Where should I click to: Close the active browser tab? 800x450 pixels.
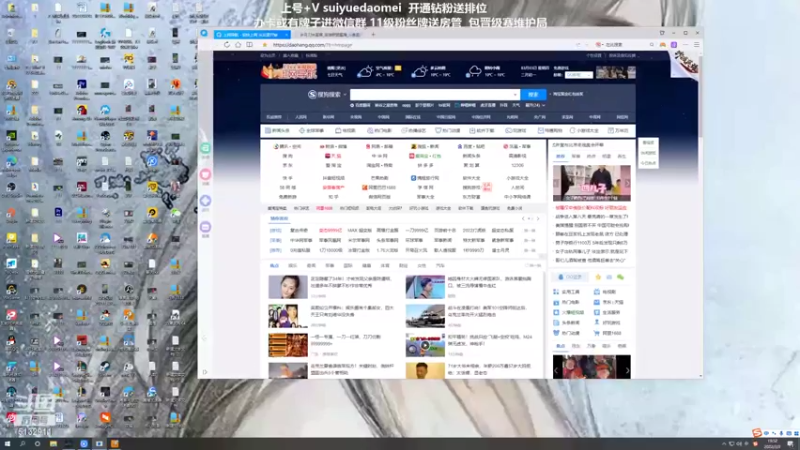pyautogui.click(x=286, y=35)
